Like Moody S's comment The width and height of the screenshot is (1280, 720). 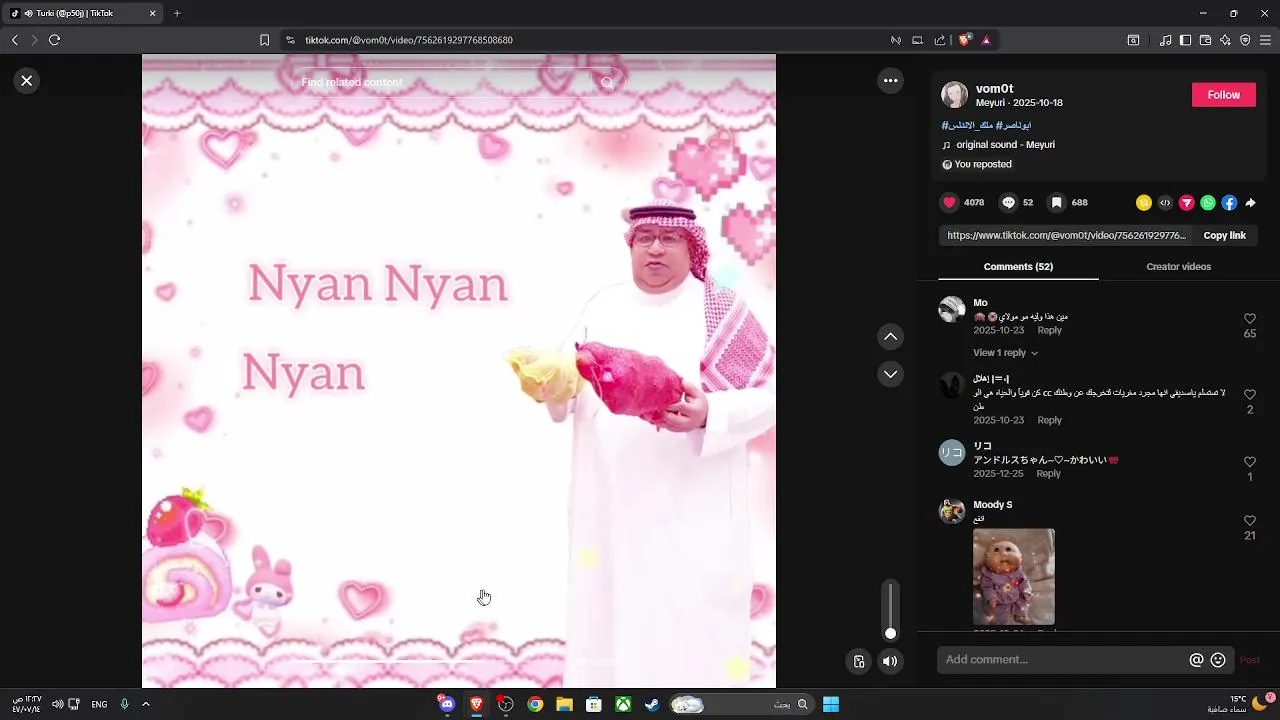(x=1250, y=521)
